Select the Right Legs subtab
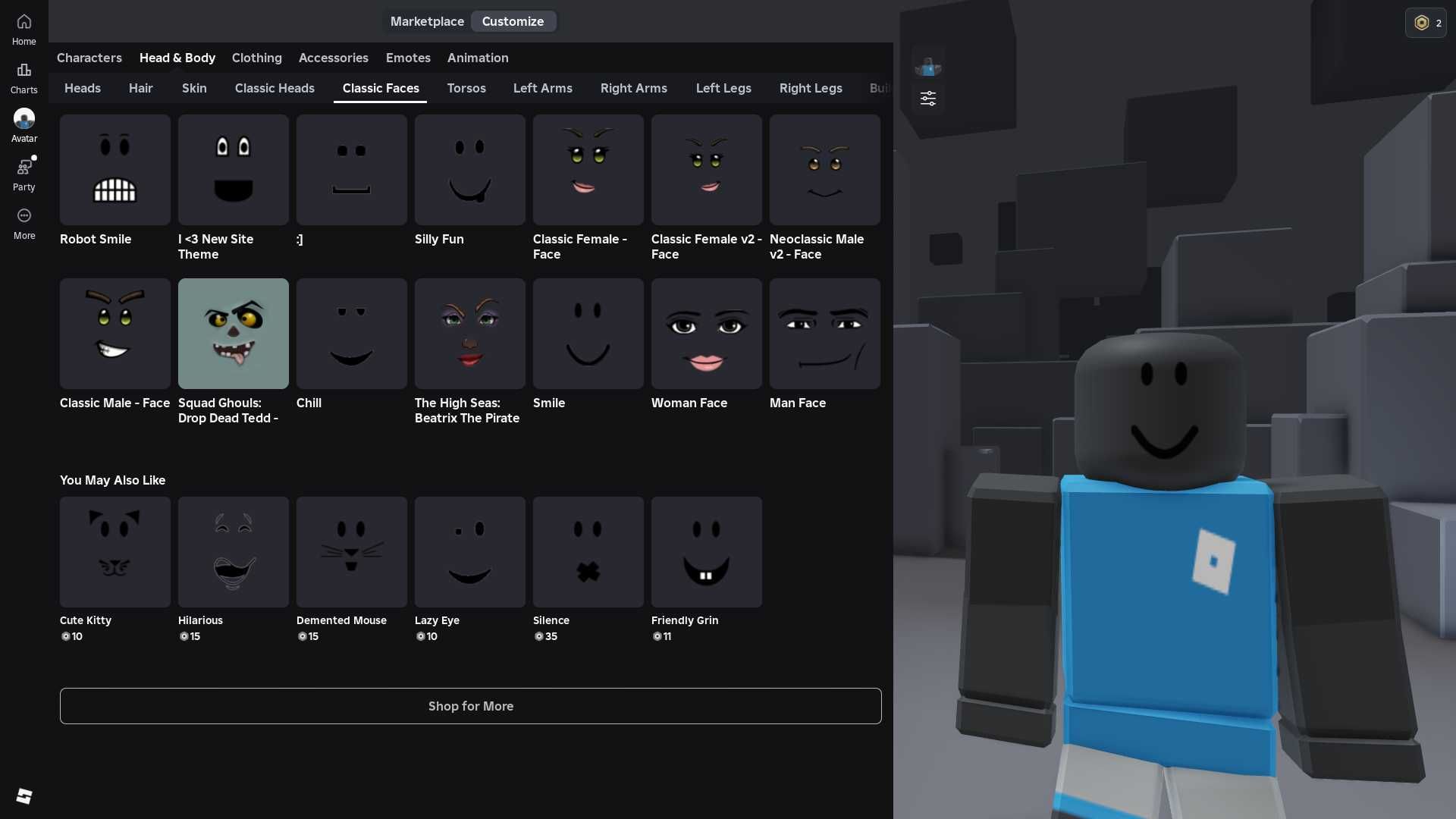The height and width of the screenshot is (819, 1456). (x=811, y=88)
